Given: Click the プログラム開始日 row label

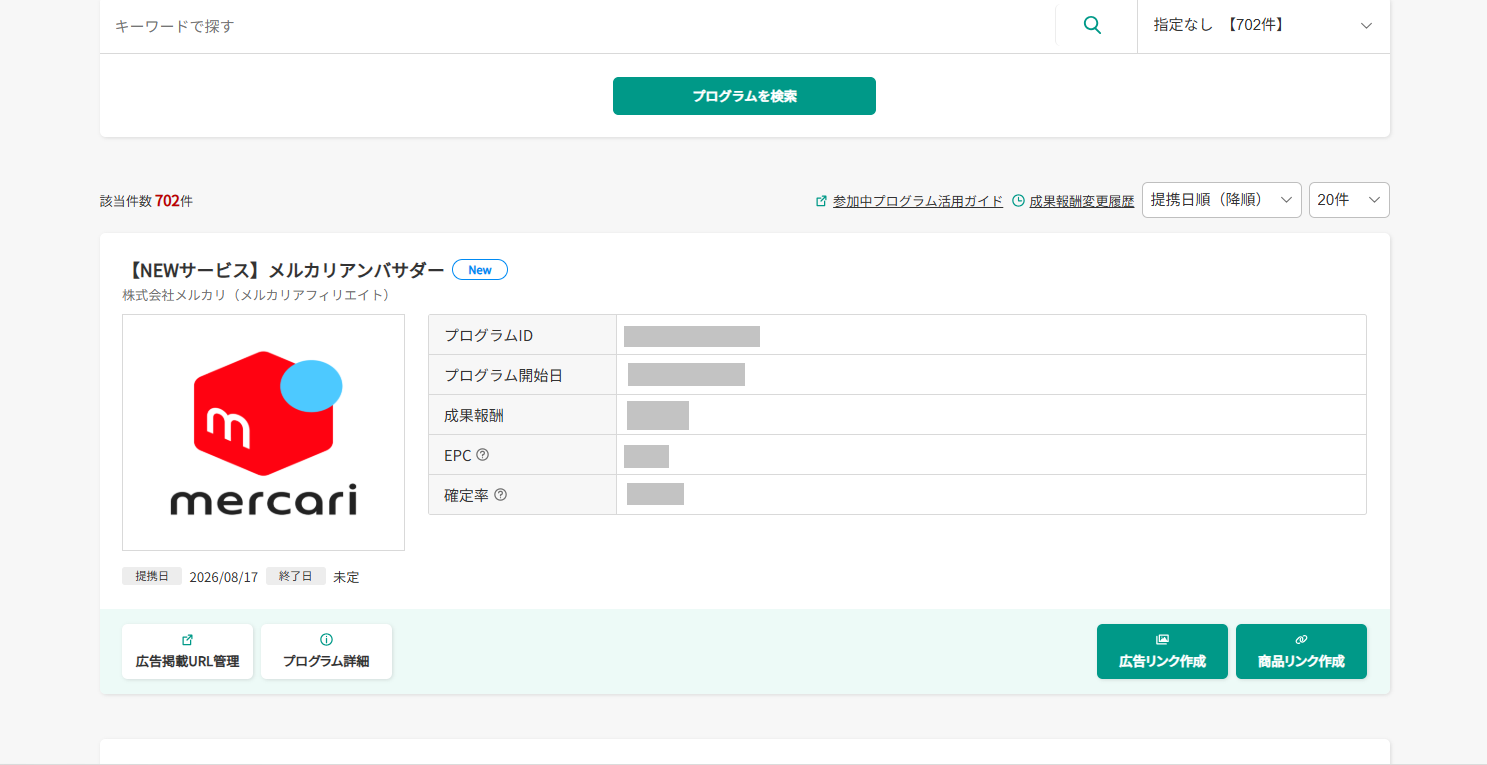Looking at the screenshot, I should [504, 375].
